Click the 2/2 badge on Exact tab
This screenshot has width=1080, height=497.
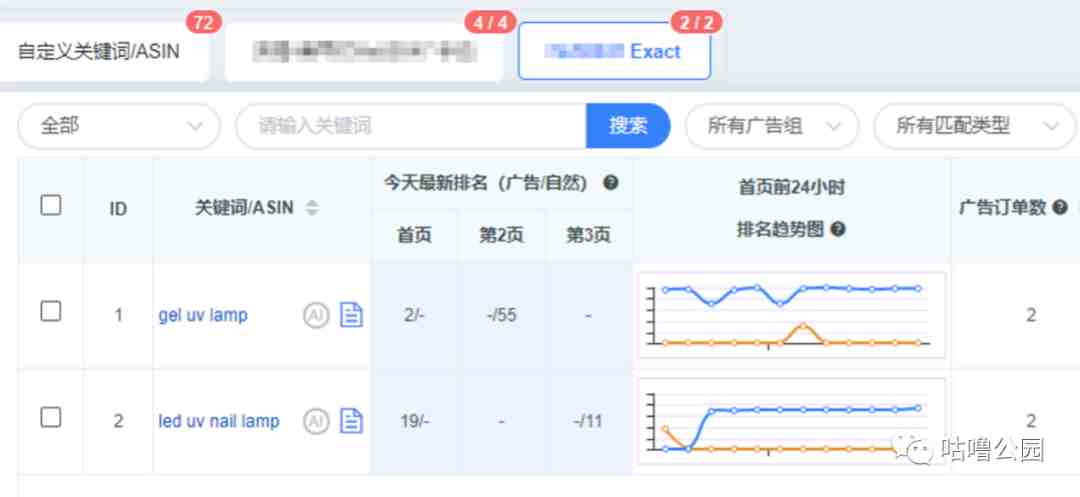[697, 23]
